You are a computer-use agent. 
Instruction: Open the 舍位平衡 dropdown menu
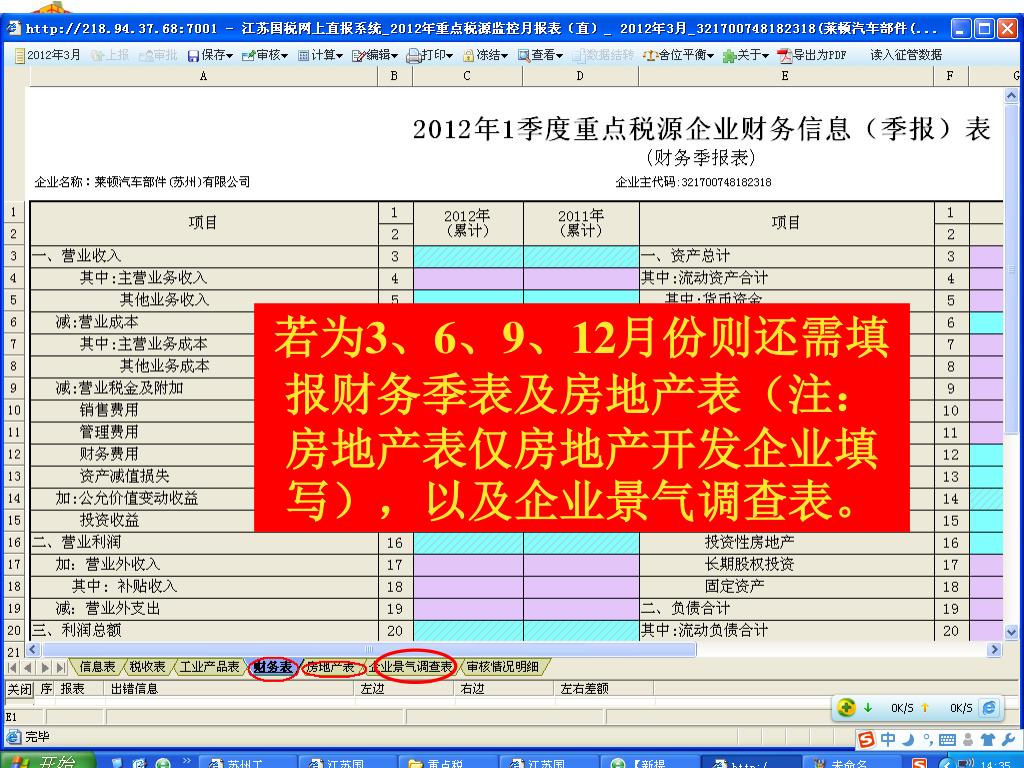point(679,55)
